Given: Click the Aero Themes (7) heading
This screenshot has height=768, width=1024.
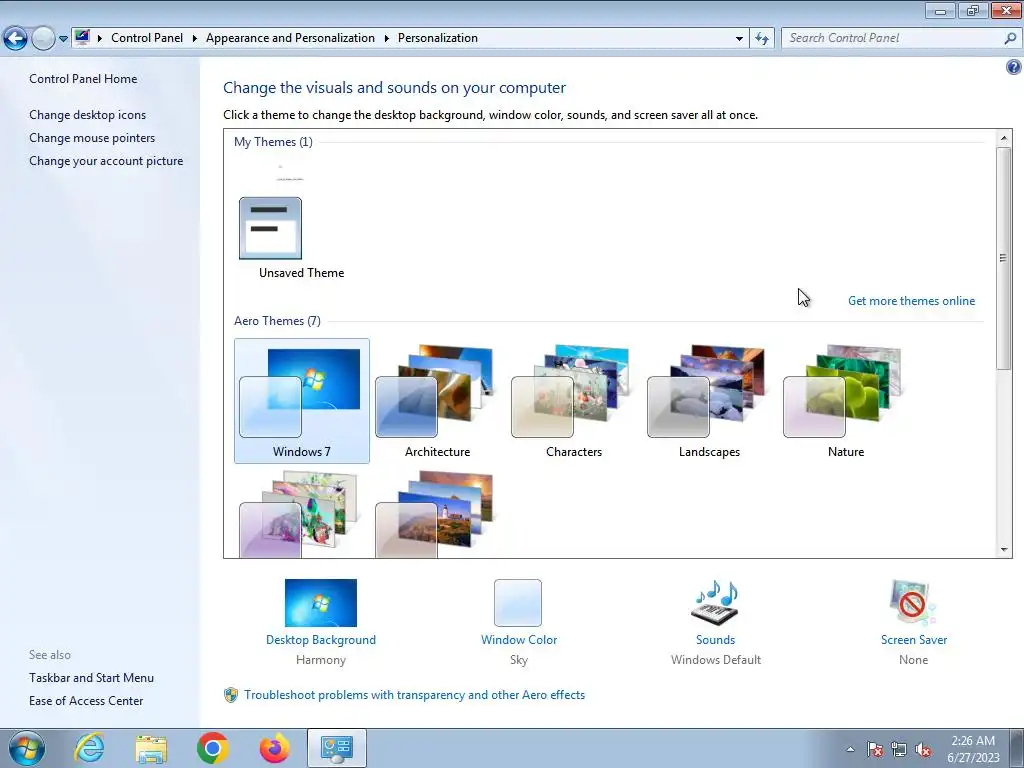Looking at the screenshot, I should [277, 321].
